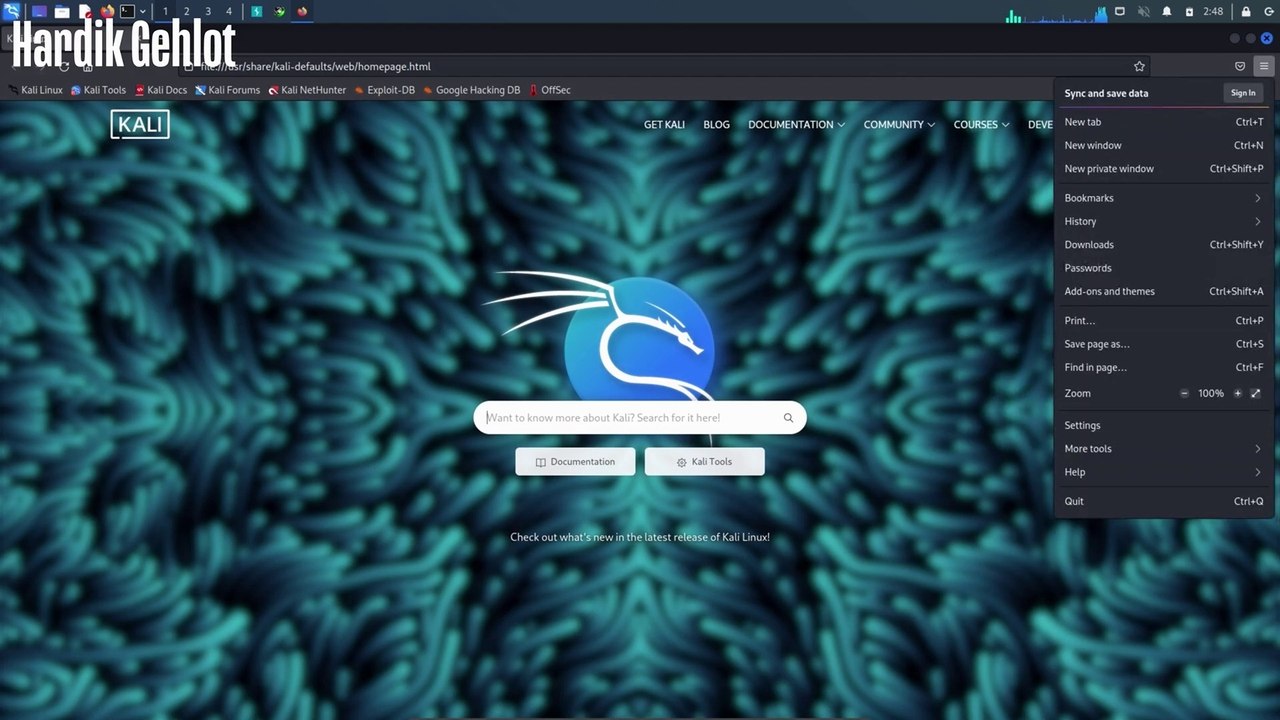Click the magnifier icon in Kali search box
1280x720 pixels.
click(x=788, y=418)
